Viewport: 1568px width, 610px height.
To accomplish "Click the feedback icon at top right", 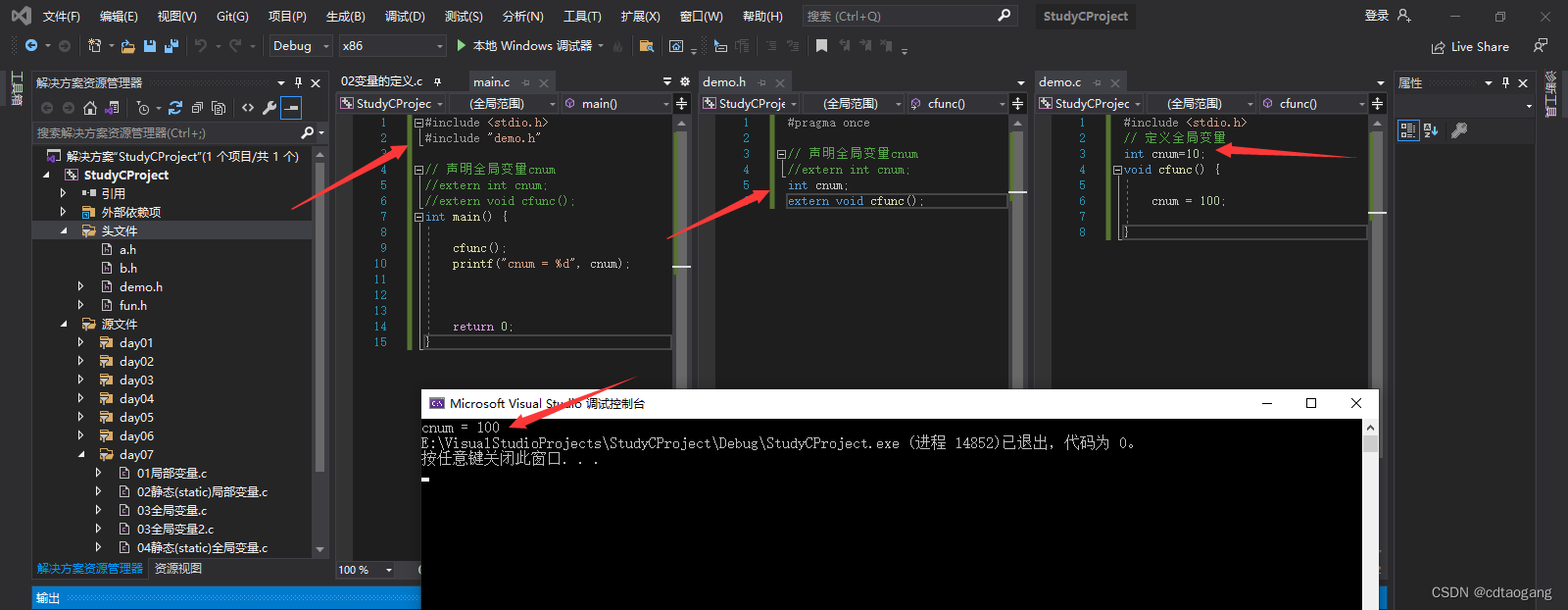I will point(1541,46).
